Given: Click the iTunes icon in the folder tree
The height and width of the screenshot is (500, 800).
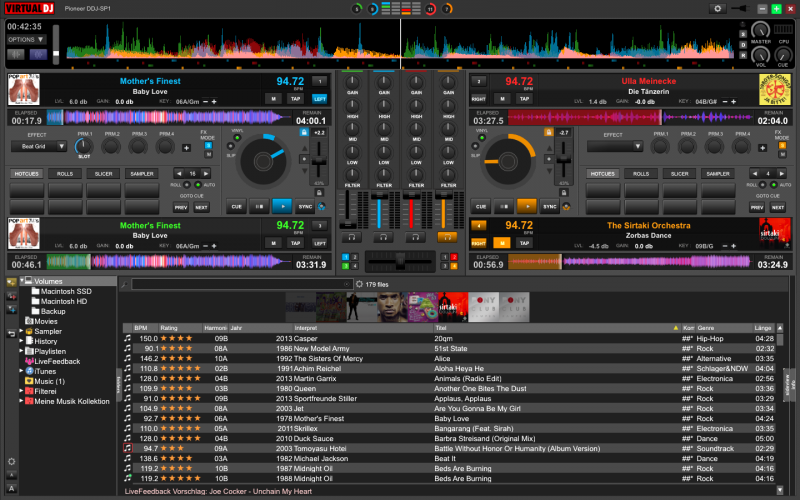Looking at the screenshot, I should (x=29, y=371).
